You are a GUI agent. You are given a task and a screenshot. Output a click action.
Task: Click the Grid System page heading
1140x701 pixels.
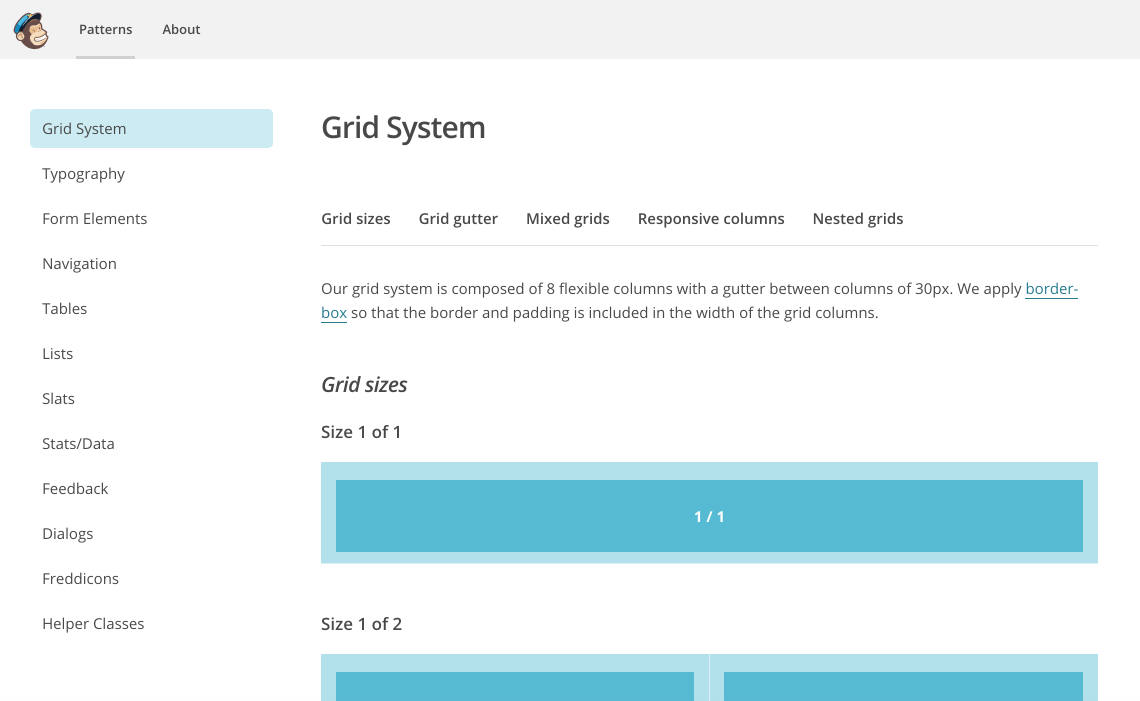click(x=404, y=128)
